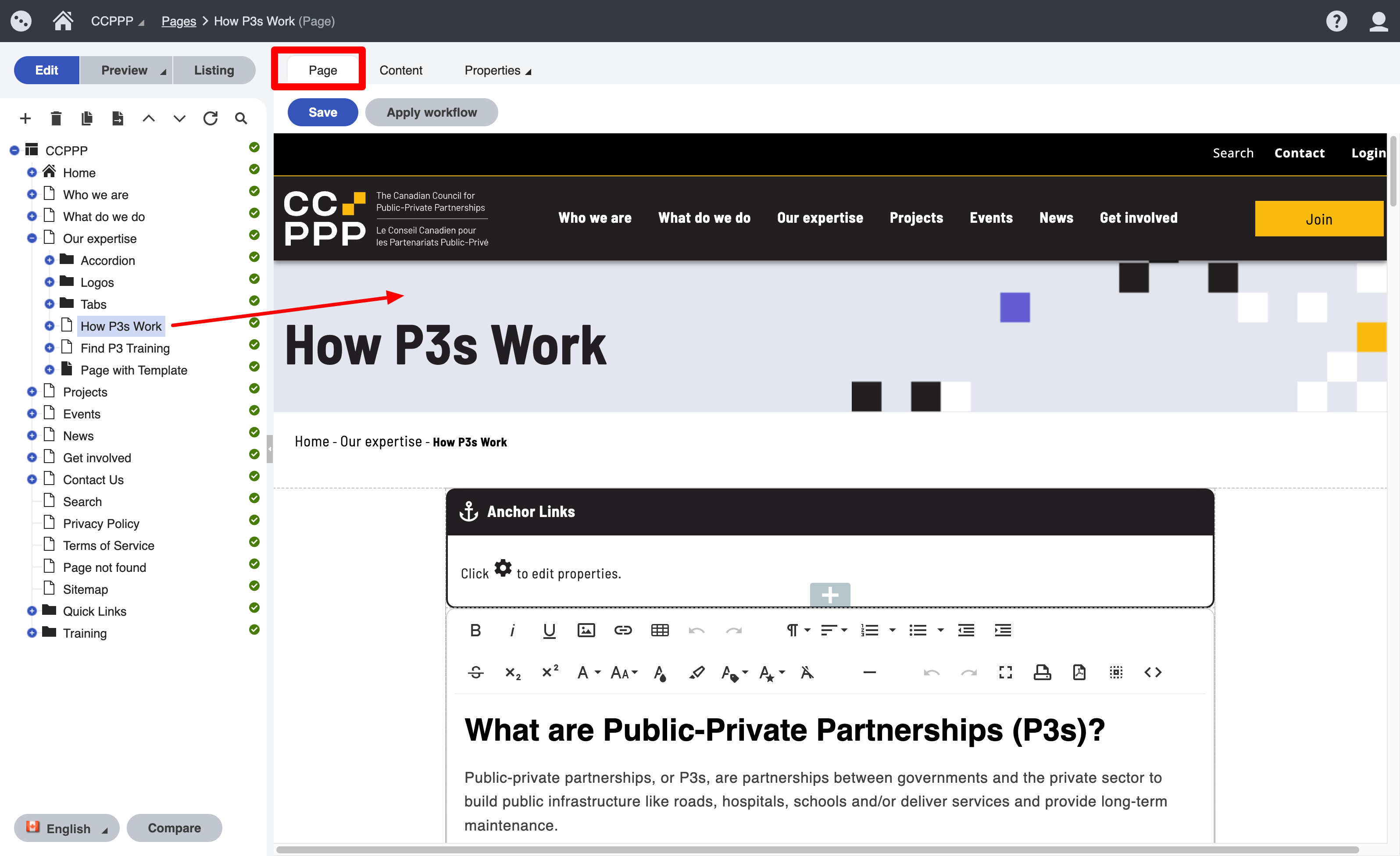Screen dimensions: 1400x856
Task: Apply strikethrough formatting
Action: pyautogui.click(x=475, y=673)
